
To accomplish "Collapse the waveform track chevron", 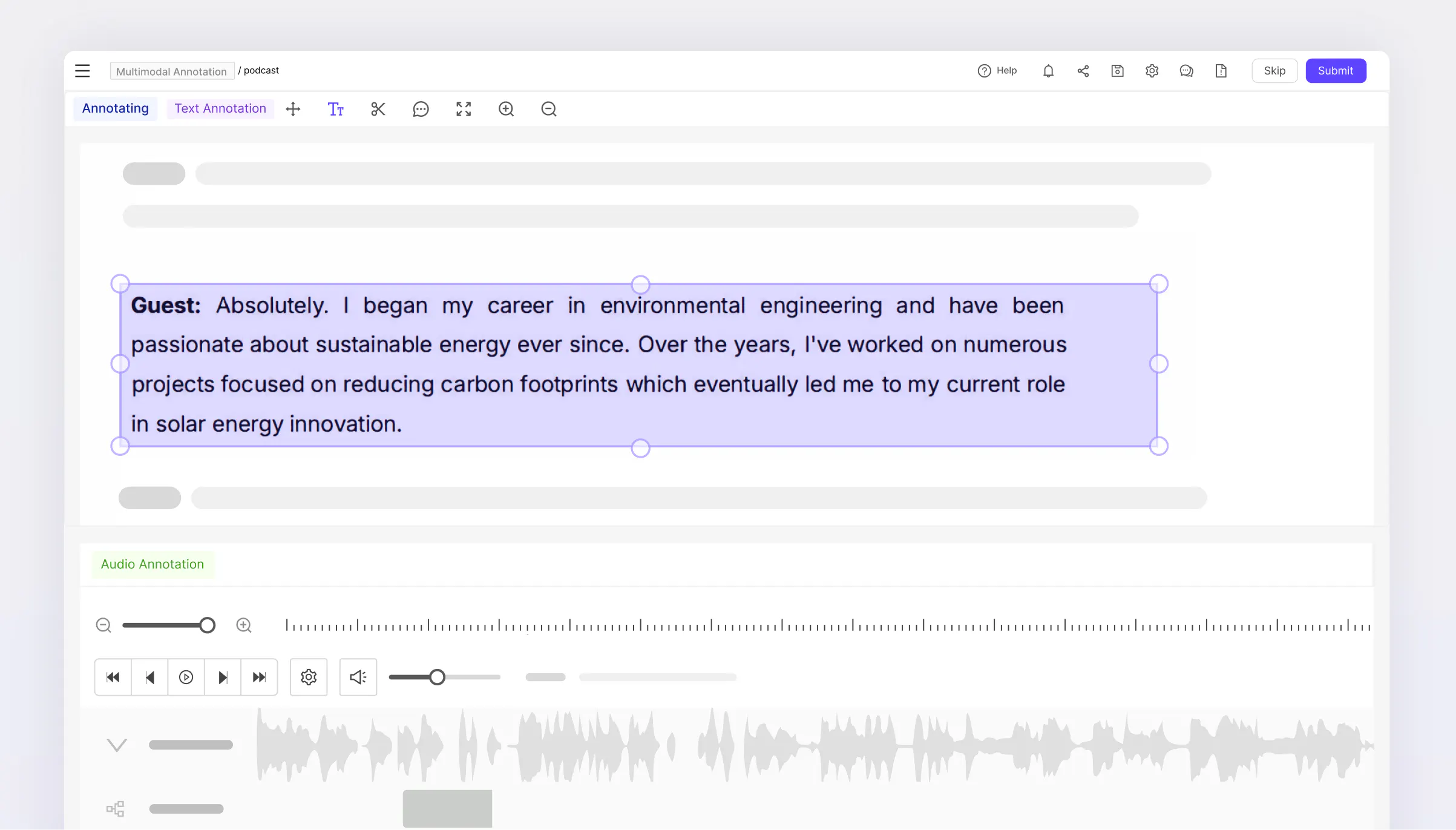I will [117, 744].
